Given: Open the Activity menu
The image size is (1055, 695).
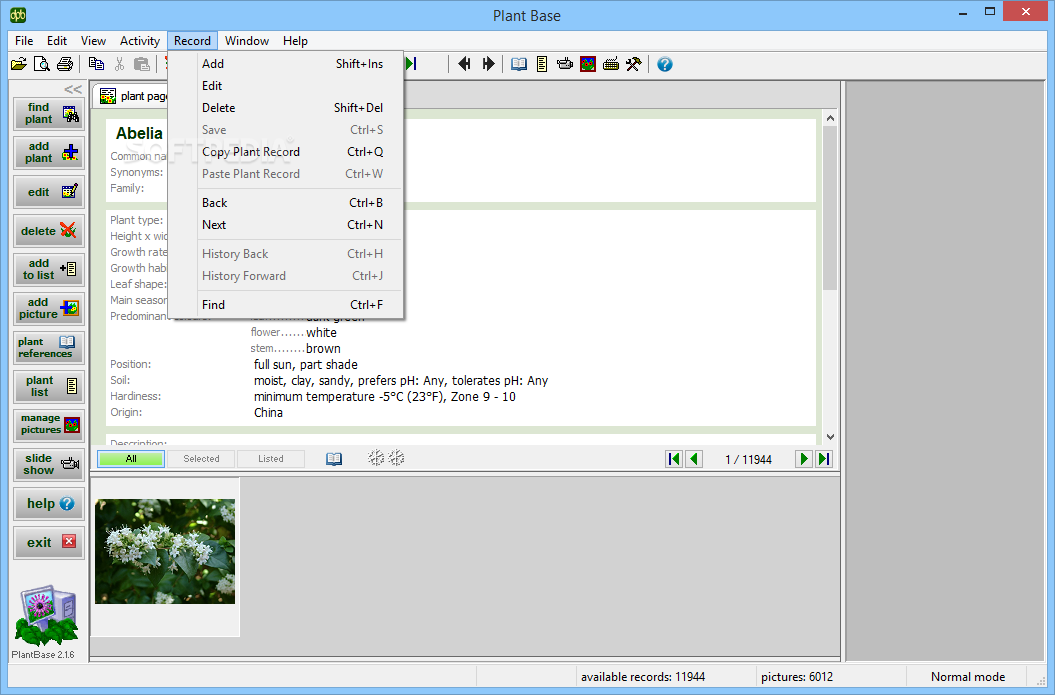Looking at the screenshot, I should tap(140, 41).
